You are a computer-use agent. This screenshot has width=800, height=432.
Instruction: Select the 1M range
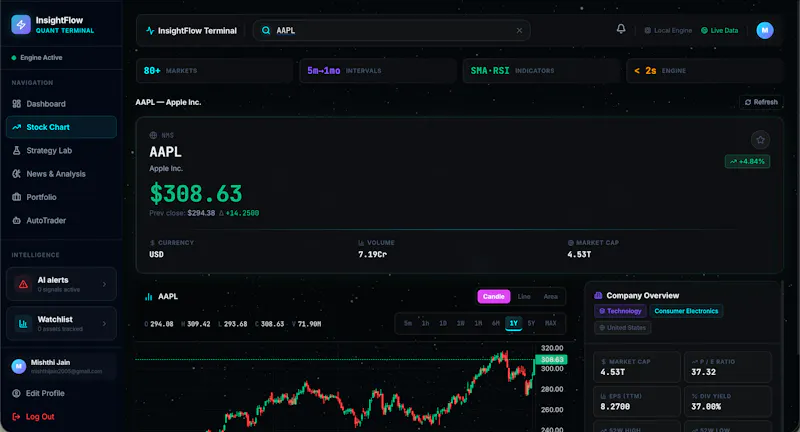pyautogui.click(x=478, y=323)
